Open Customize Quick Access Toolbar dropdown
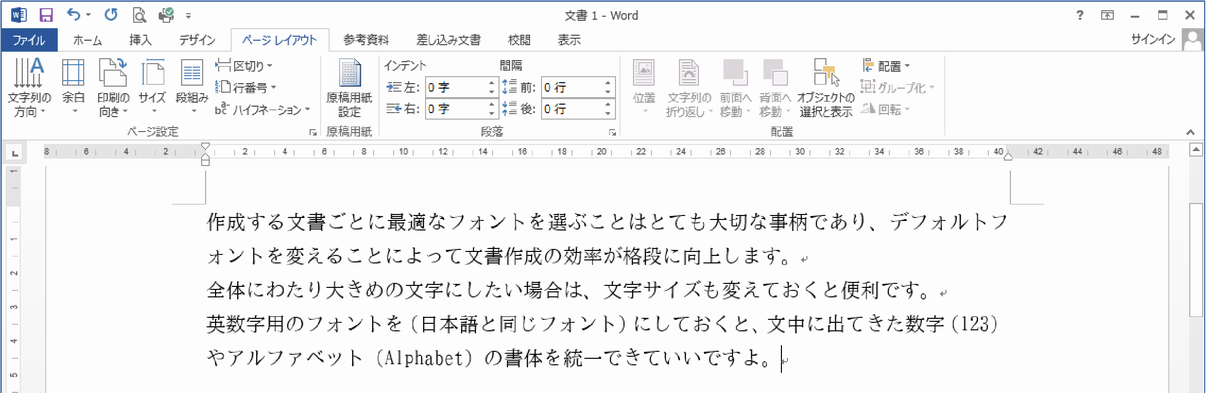1206x393 pixels. [x=189, y=16]
